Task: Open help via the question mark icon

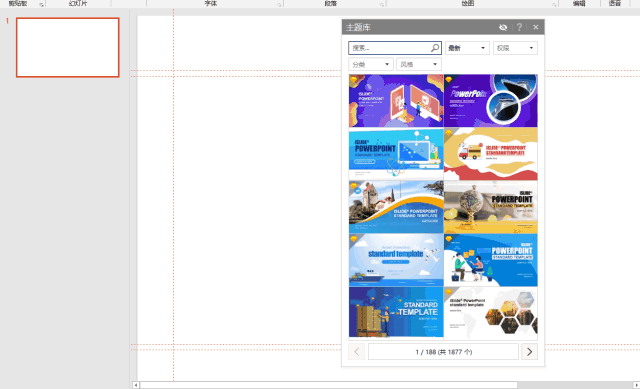Action: [519, 27]
